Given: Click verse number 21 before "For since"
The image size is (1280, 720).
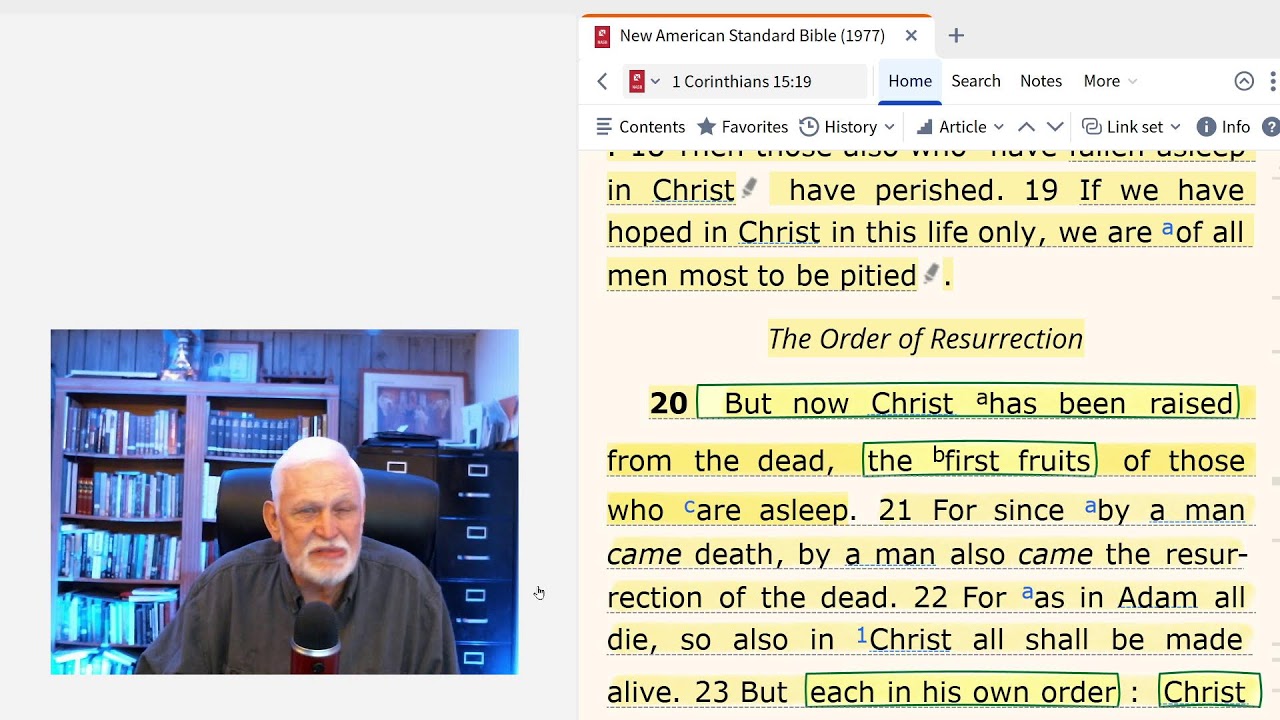Looking at the screenshot, I should 895,510.
